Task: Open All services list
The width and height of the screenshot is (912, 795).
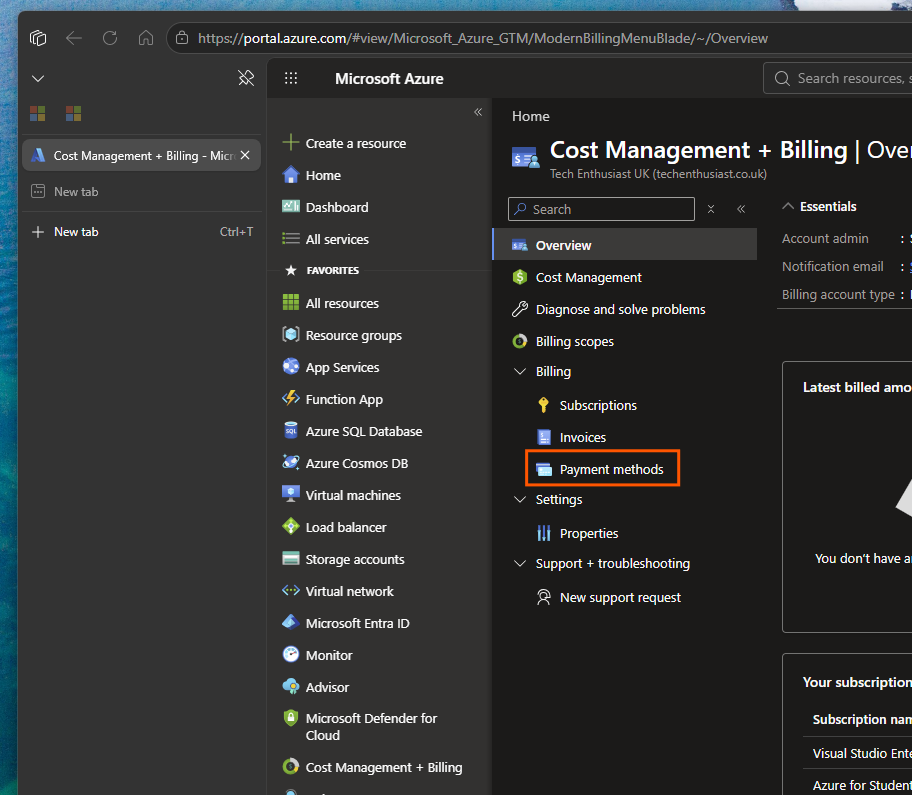Action: 326,240
